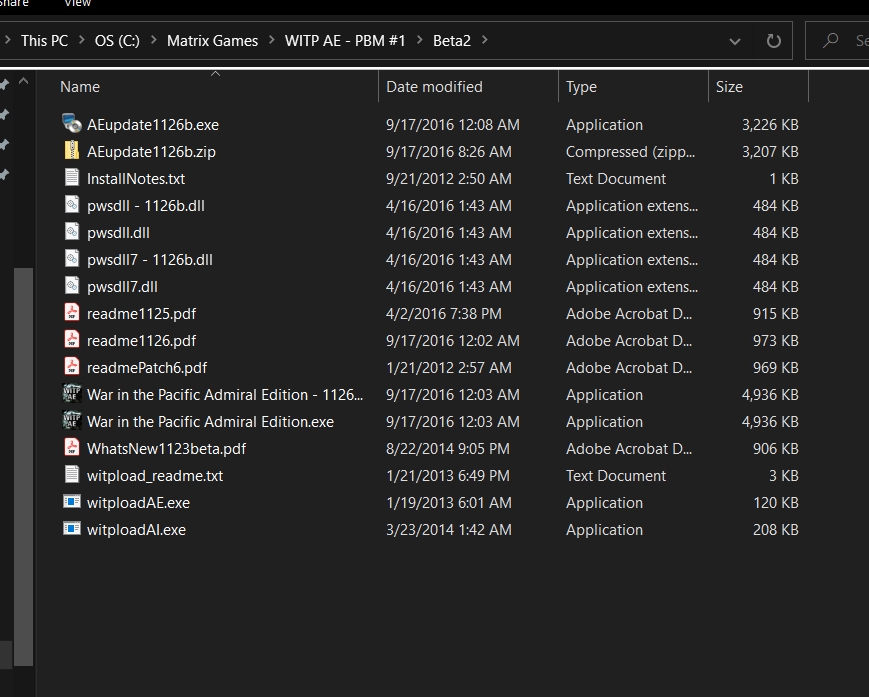This screenshot has height=697, width=869.
Task: Click the 'Compressed (zipp...' type cell
Action: (630, 151)
